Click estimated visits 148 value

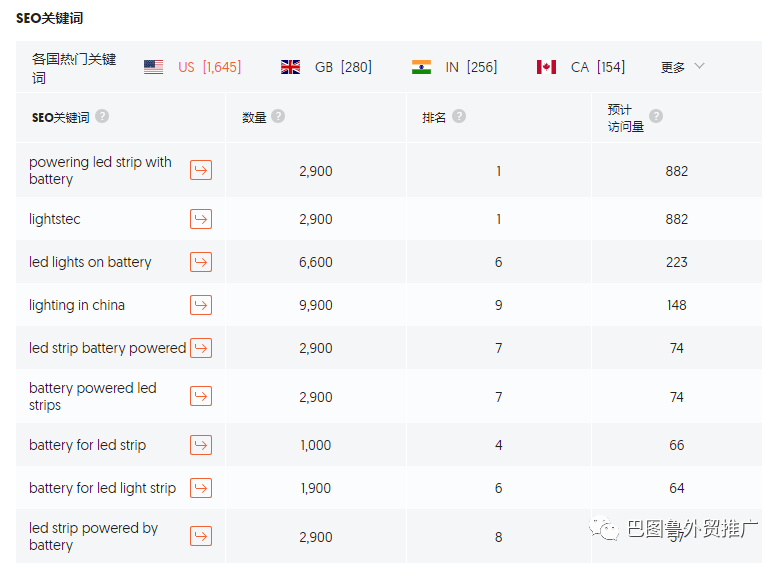[x=676, y=305]
